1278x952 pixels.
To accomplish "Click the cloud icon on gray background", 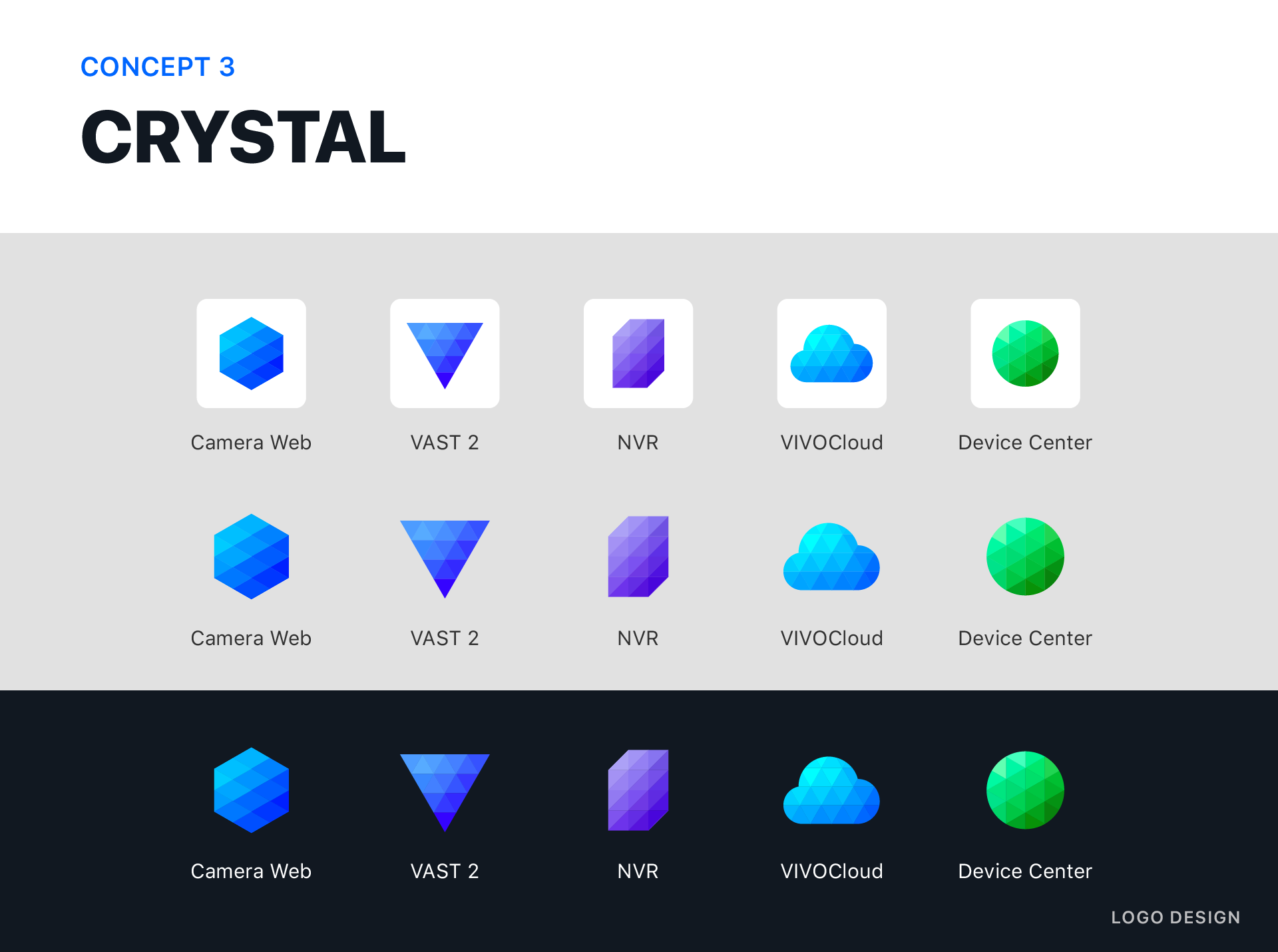I will point(831,559).
